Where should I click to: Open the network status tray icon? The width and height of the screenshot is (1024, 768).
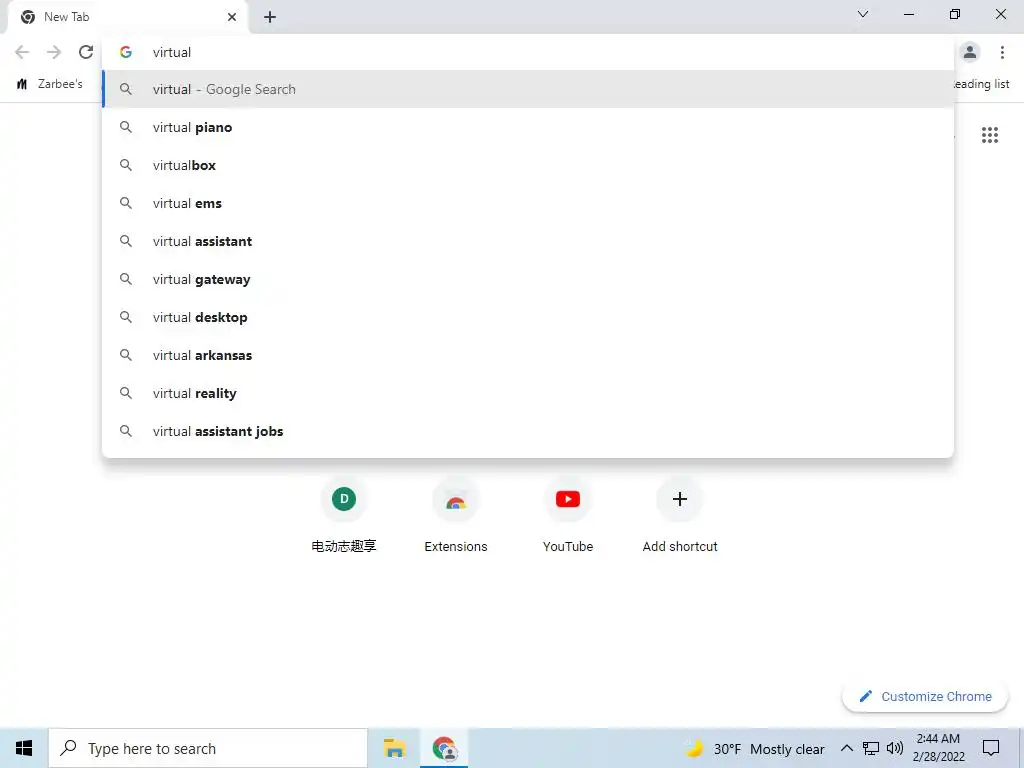pos(871,748)
